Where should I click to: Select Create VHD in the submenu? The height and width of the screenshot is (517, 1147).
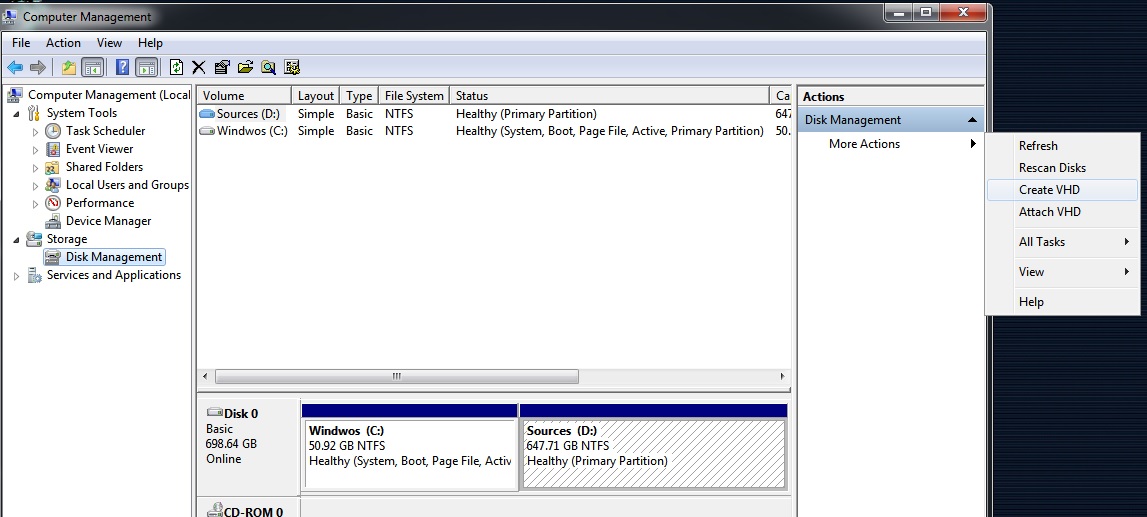point(1062,189)
